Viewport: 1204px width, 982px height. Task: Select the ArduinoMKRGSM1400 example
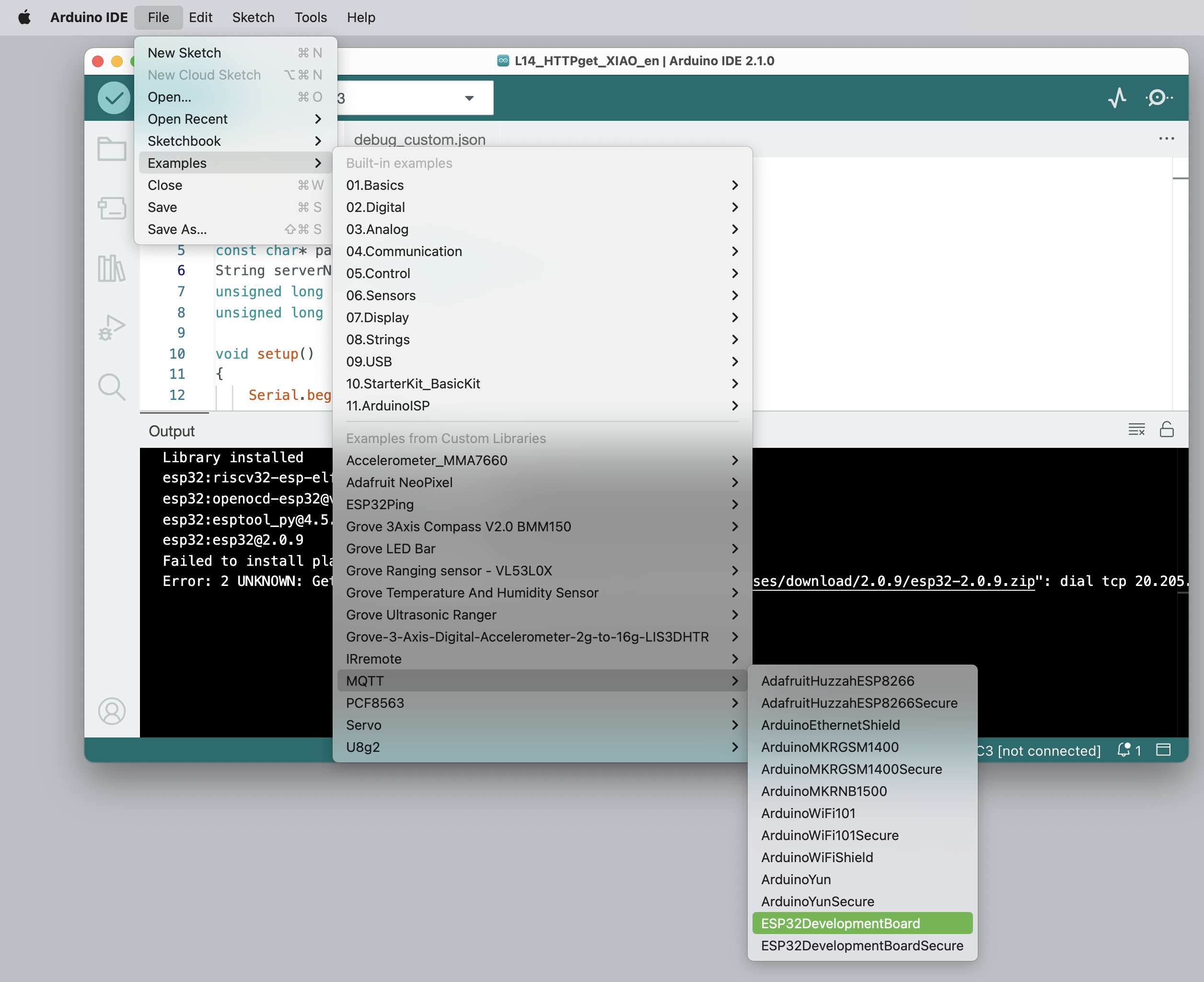coord(862,747)
